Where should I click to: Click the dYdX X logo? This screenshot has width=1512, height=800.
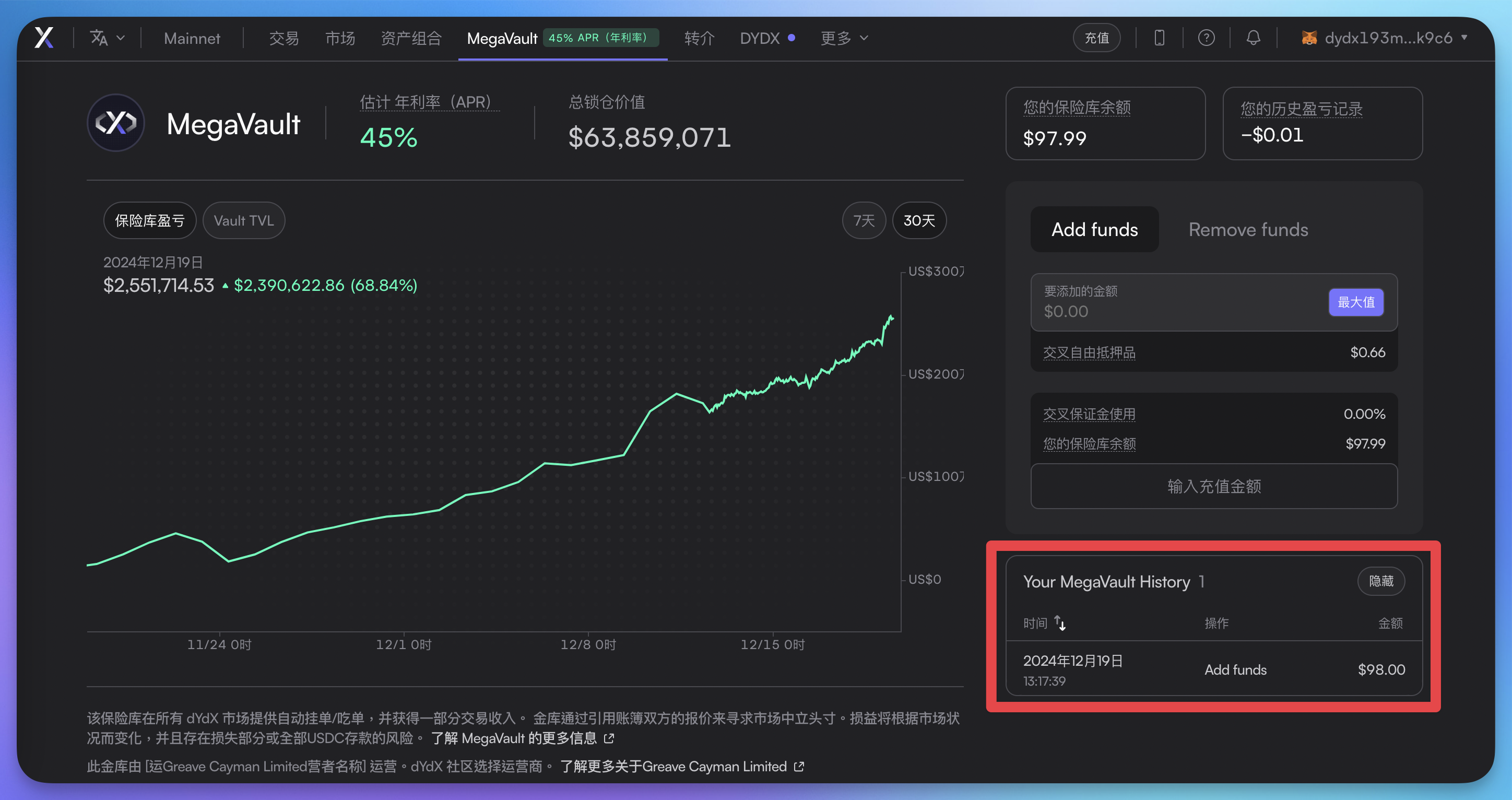44,38
